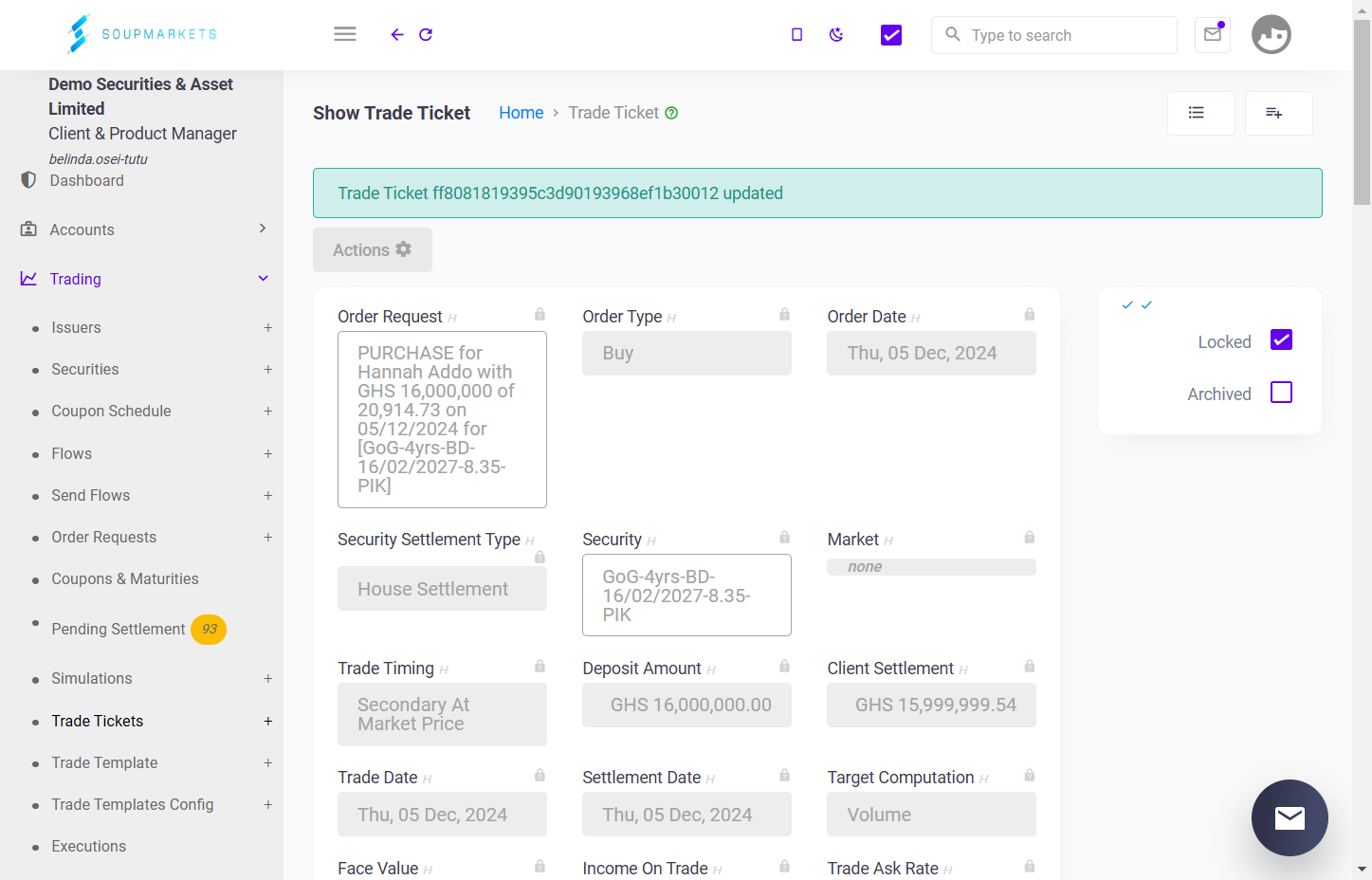Click the Home breadcrumb link

(x=521, y=113)
